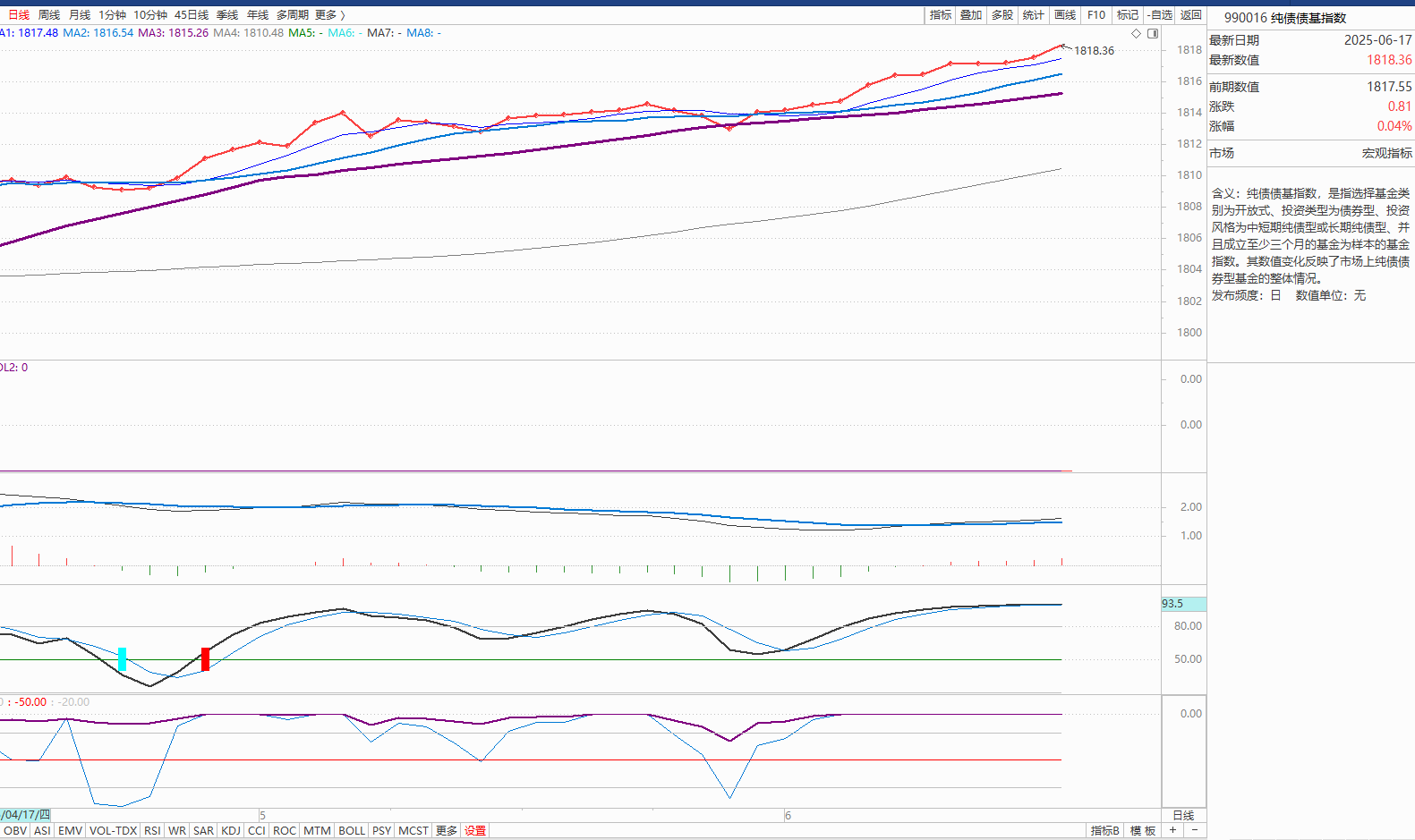
Task: Select the MTM indicator tab
Action: pyautogui.click(x=317, y=831)
